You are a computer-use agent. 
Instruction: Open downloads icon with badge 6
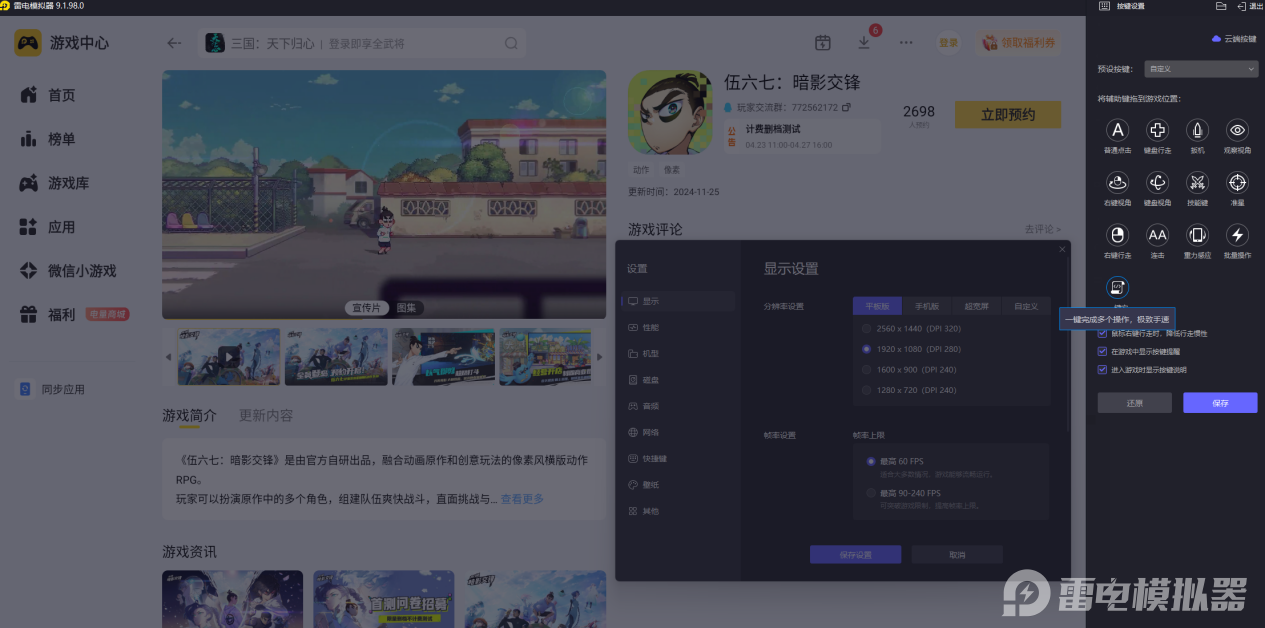pyautogui.click(x=865, y=43)
